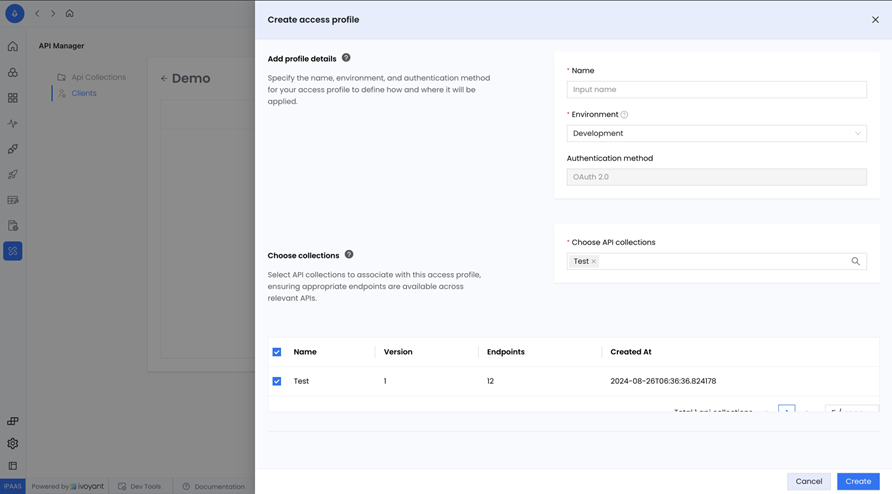
Task: Click the help icon beside Choose collections
Action: point(349,255)
